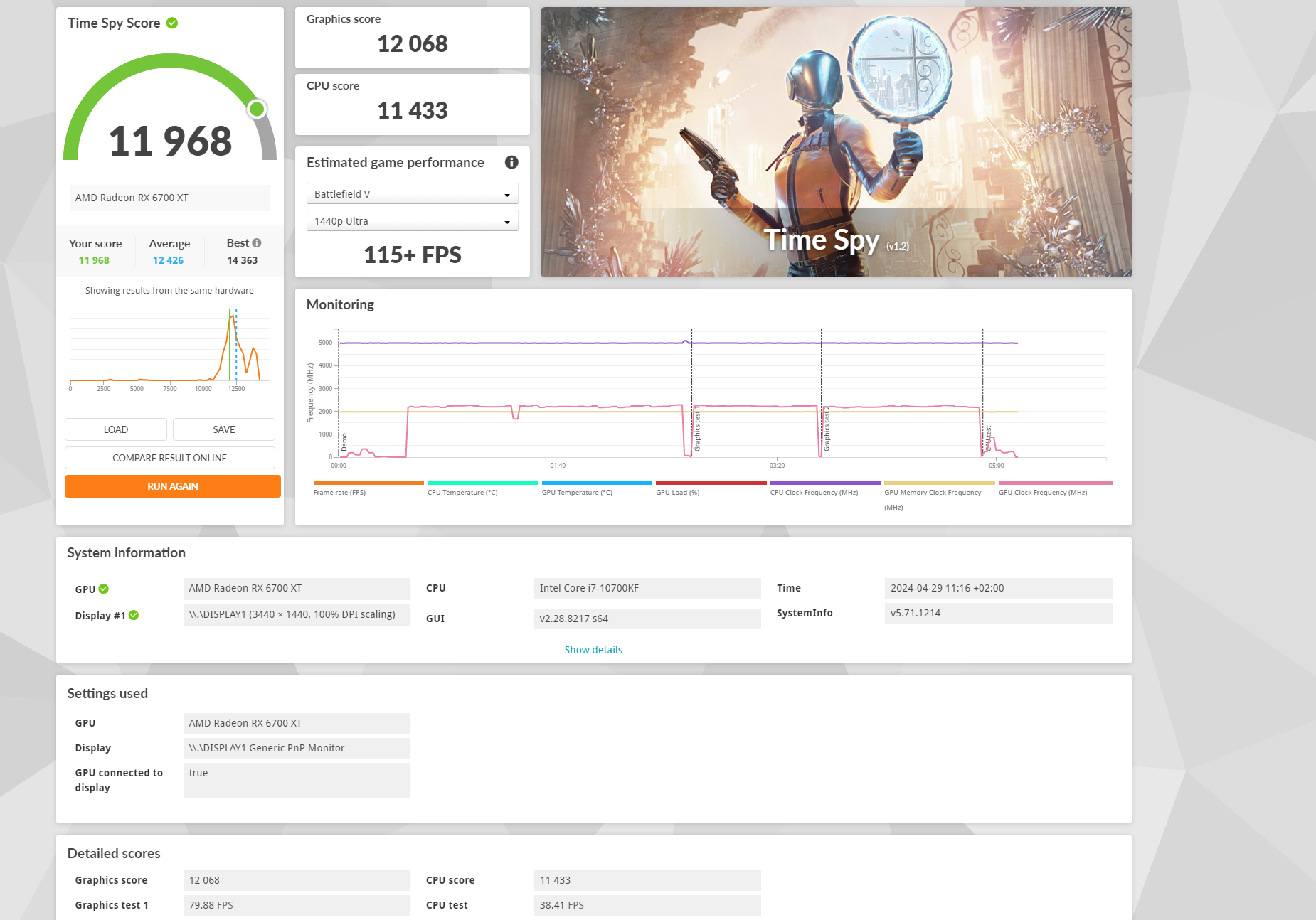Select the AMD Radeon RX 6700 XT label under gauge
The width and height of the screenshot is (1316, 920).
pos(170,198)
